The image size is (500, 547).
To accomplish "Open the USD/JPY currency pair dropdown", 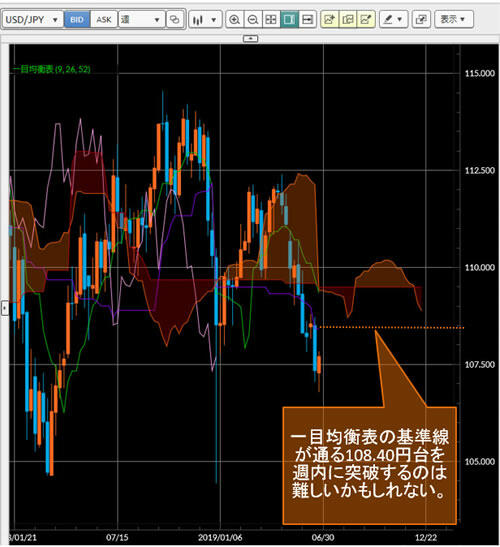I will [x=32, y=20].
